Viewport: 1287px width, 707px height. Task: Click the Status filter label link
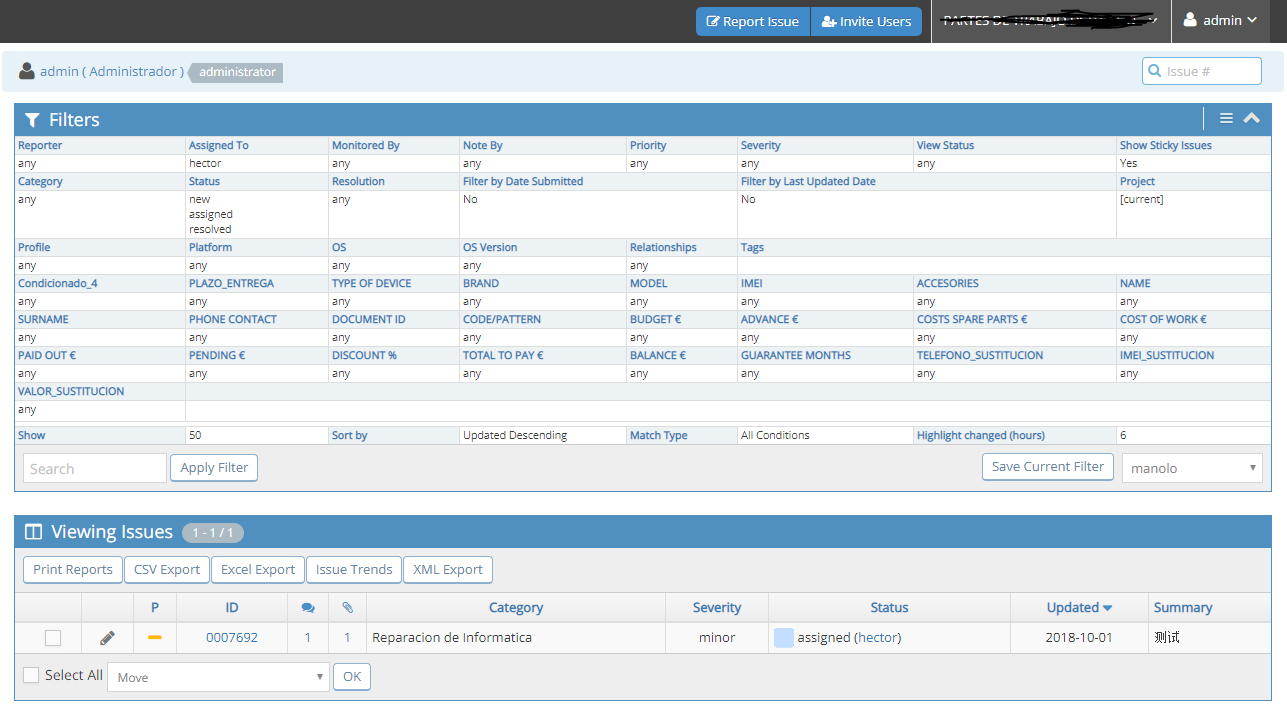204,182
